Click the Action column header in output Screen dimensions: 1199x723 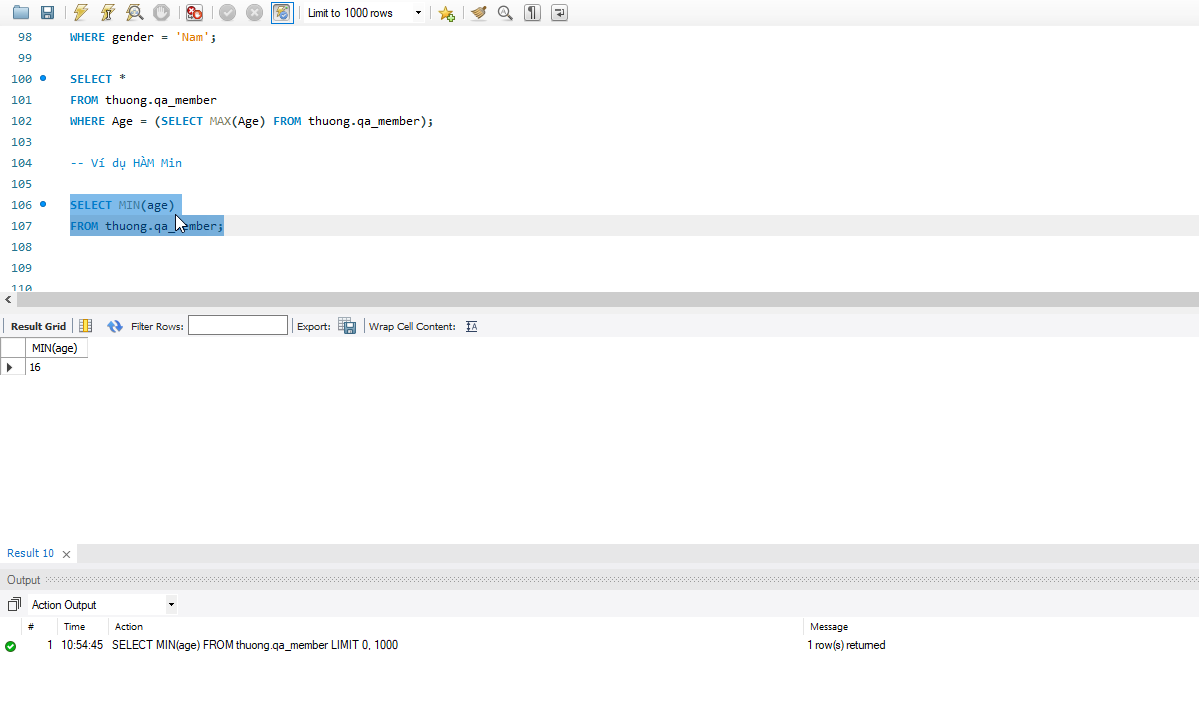click(128, 627)
